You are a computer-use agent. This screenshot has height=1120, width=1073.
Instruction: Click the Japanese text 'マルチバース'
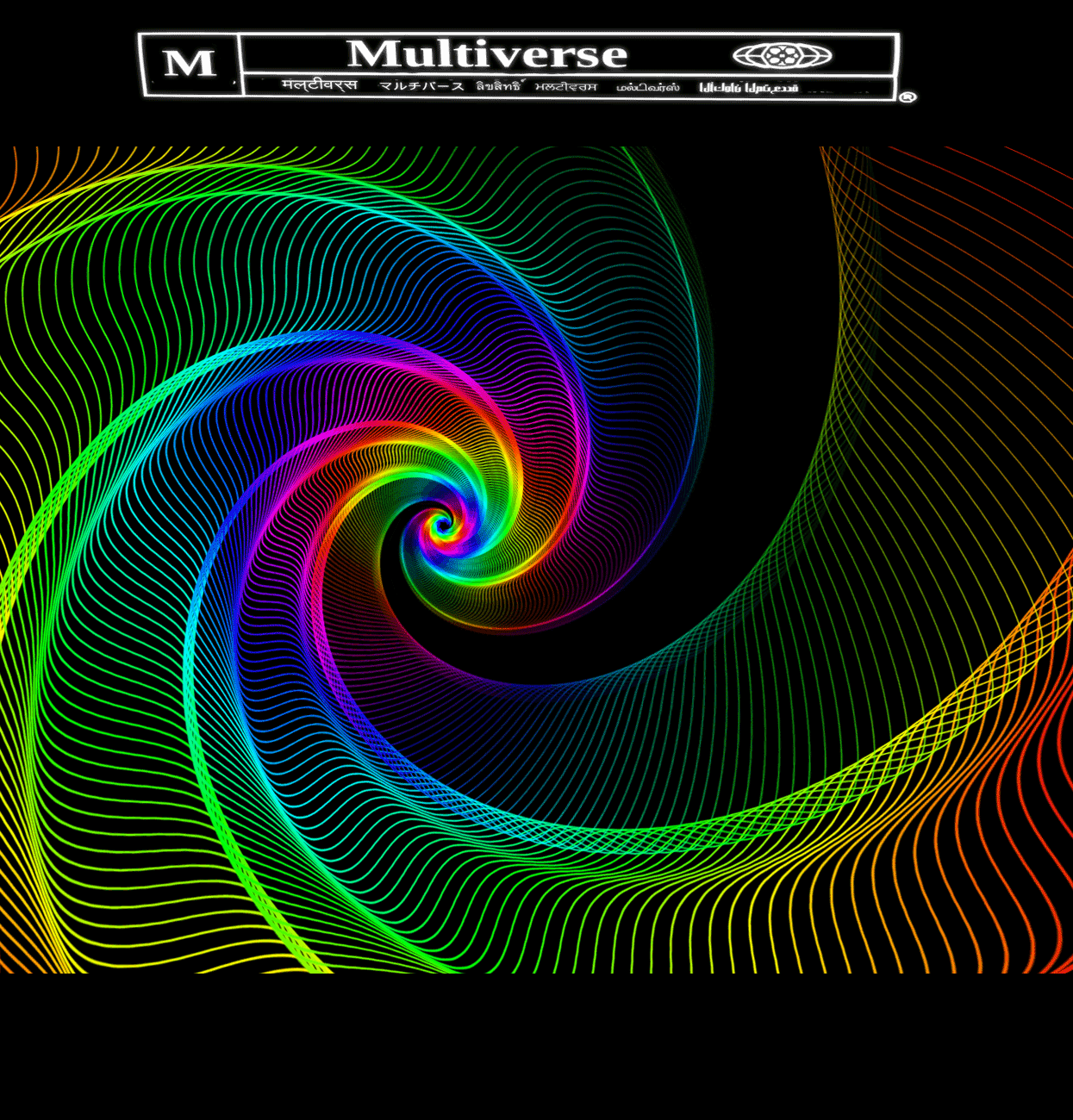[422, 86]
